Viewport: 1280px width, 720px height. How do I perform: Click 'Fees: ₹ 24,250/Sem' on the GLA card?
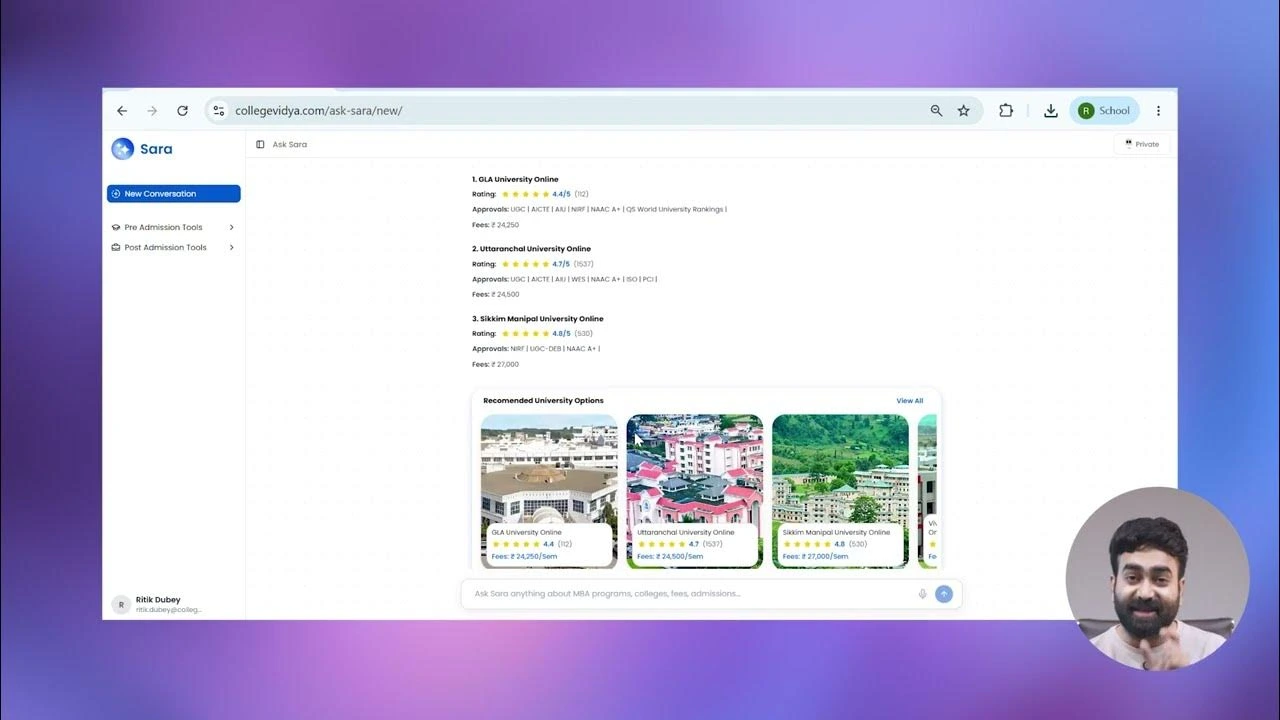pyautogui.click(x=524, y=556)
